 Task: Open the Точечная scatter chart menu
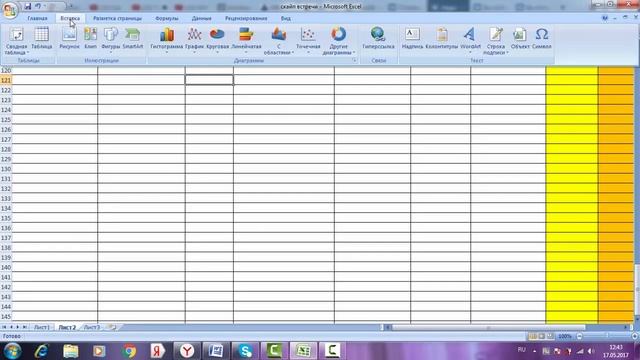tap(308, 40)
